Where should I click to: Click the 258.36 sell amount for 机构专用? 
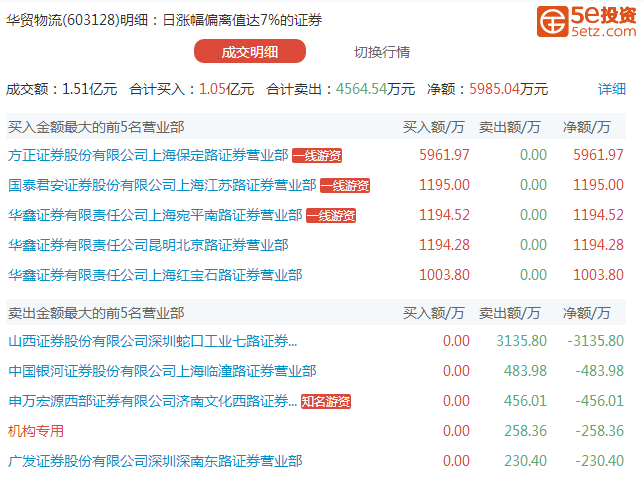pyautogui.click(x=525, y=431)
